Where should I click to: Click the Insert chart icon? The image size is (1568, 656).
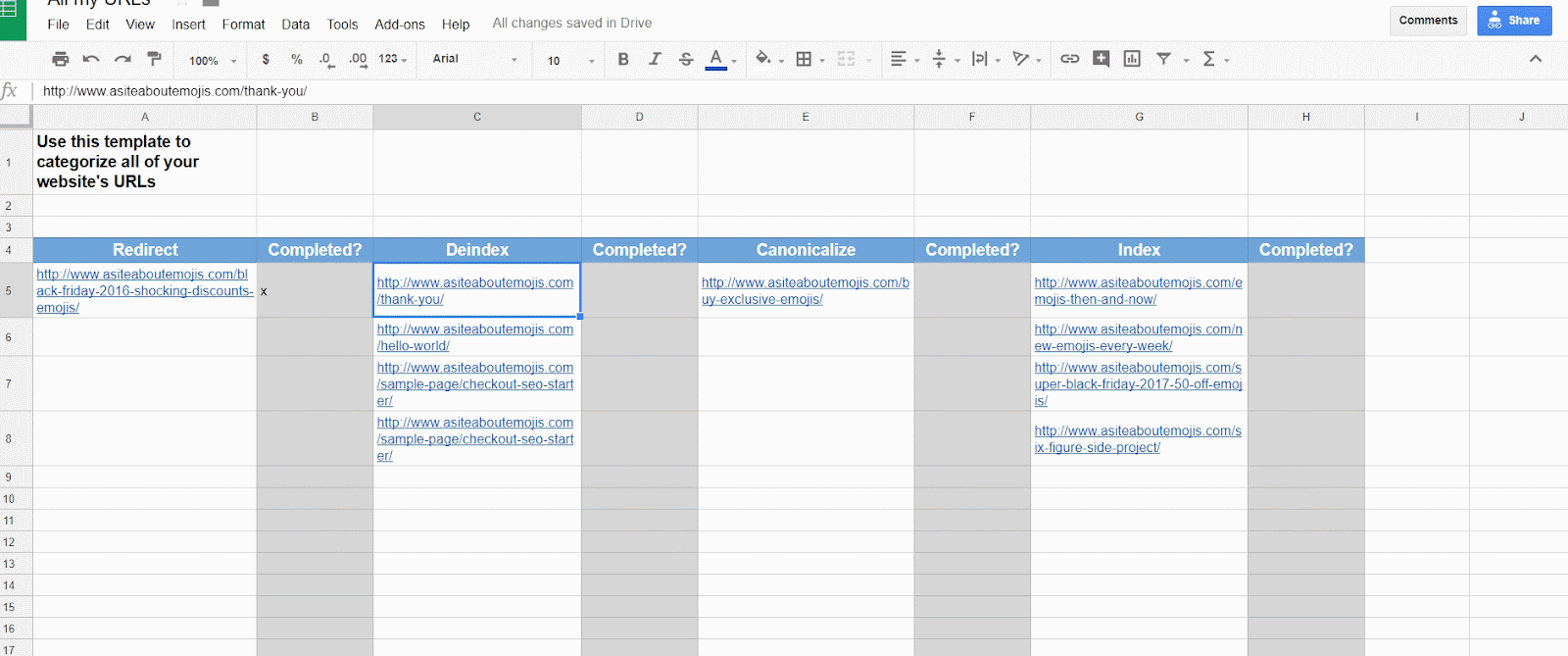coord(1132,59)
